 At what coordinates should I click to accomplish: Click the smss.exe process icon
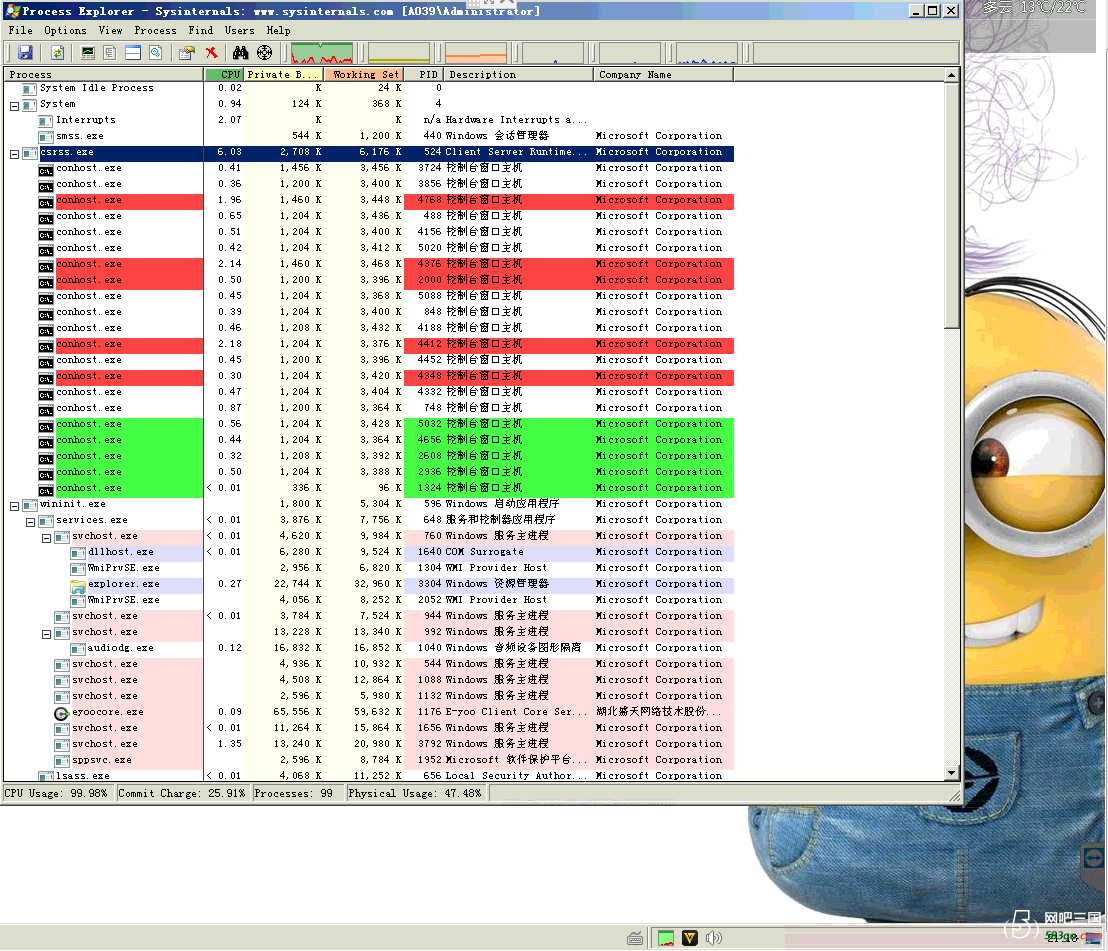[46, 137]
